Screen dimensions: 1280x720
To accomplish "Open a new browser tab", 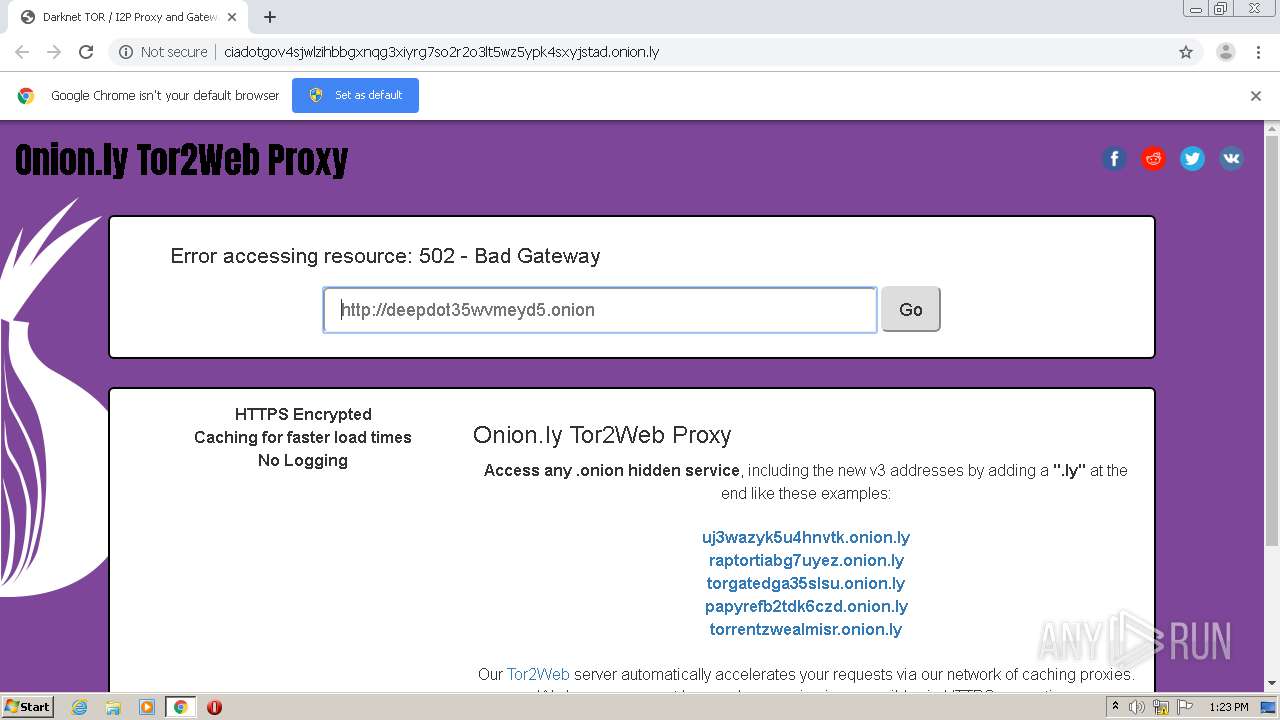I will click(x=270, y=17).
